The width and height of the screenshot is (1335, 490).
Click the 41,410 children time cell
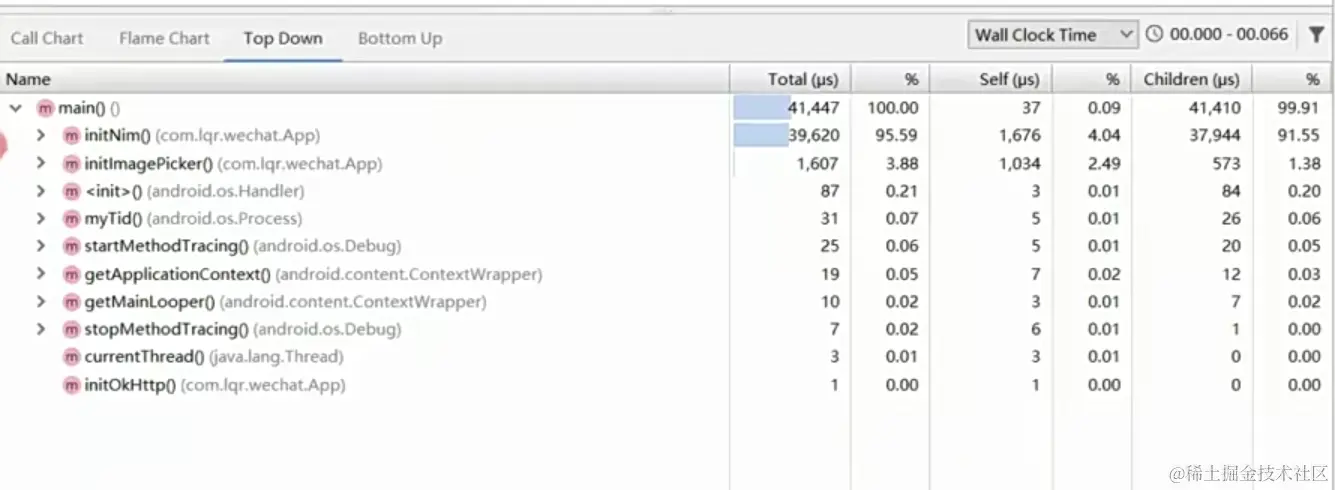(x=1215, y=108)
